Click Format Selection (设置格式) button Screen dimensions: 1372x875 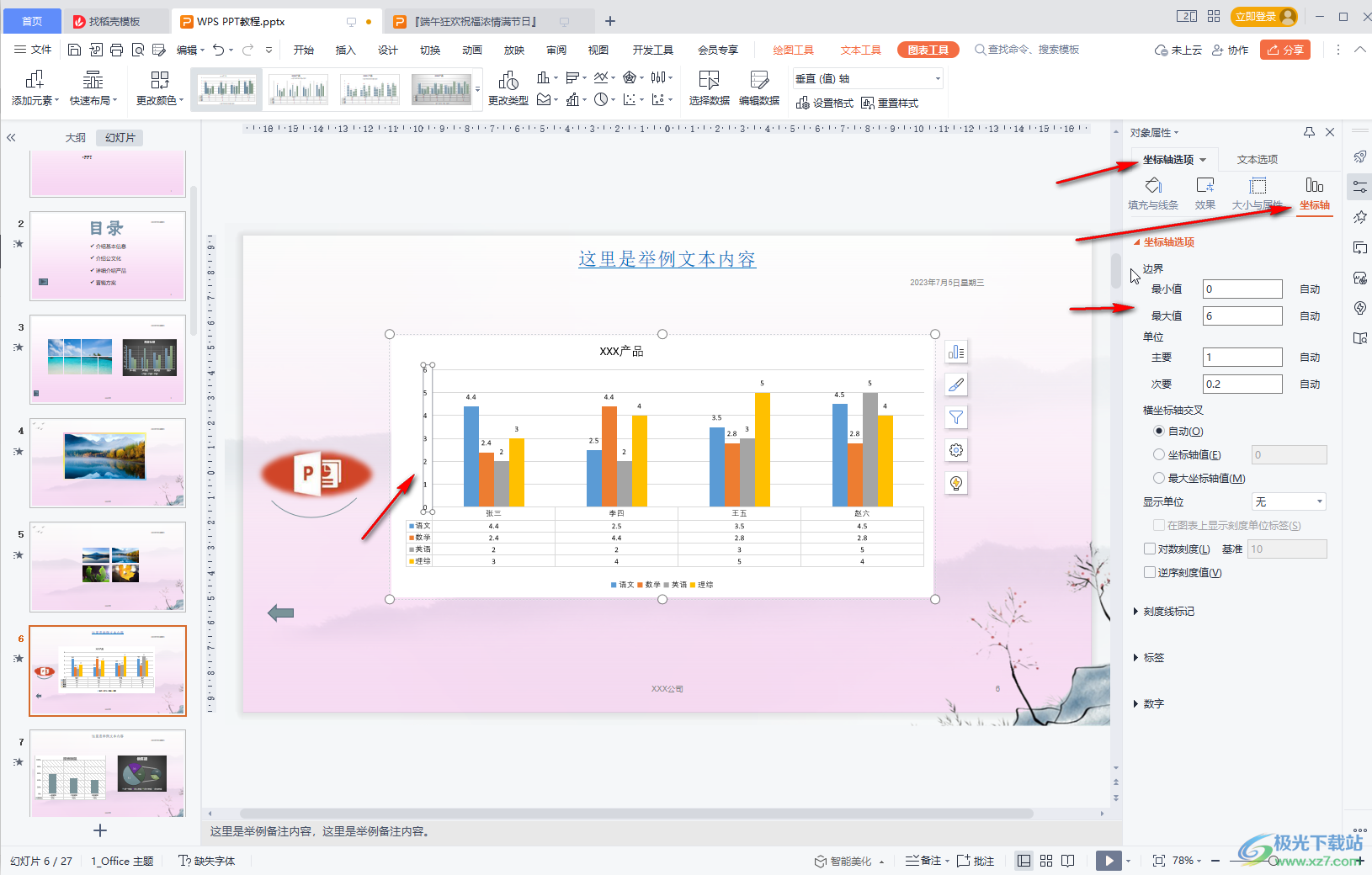(825, 103)
